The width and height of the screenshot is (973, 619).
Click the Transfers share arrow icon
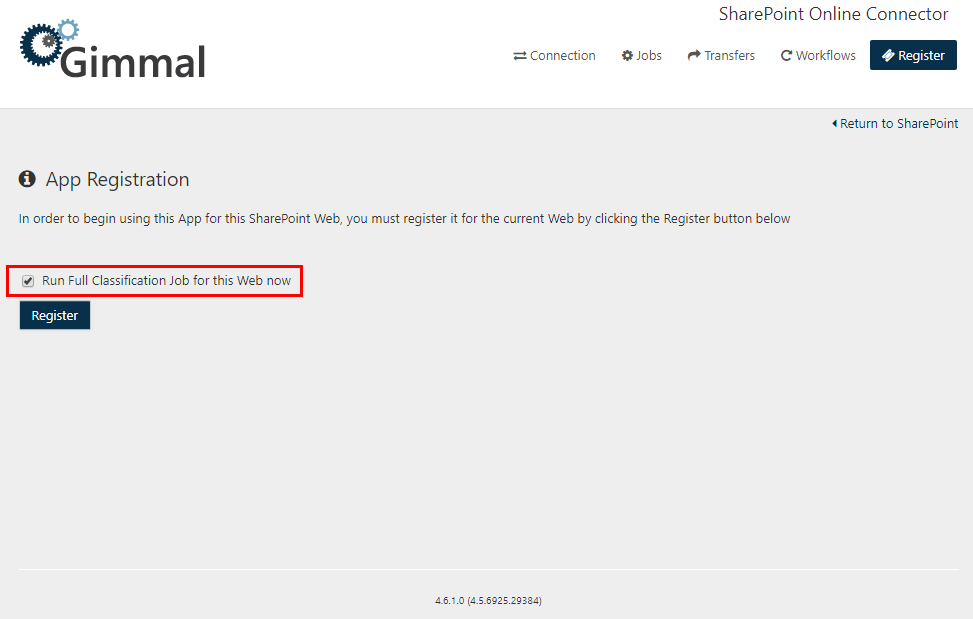tap(694, 56)
